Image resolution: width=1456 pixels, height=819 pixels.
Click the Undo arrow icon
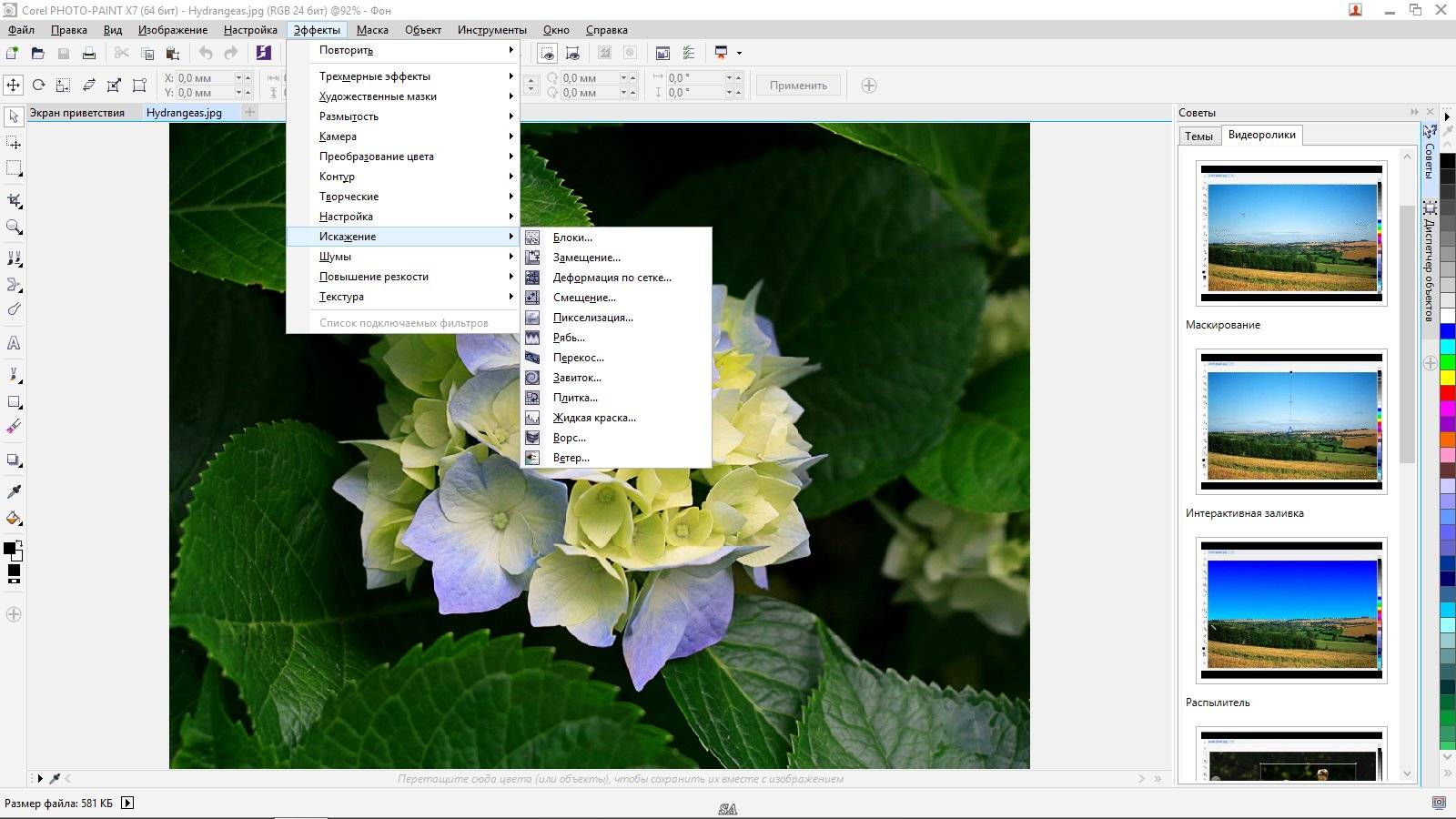point(207,53)
